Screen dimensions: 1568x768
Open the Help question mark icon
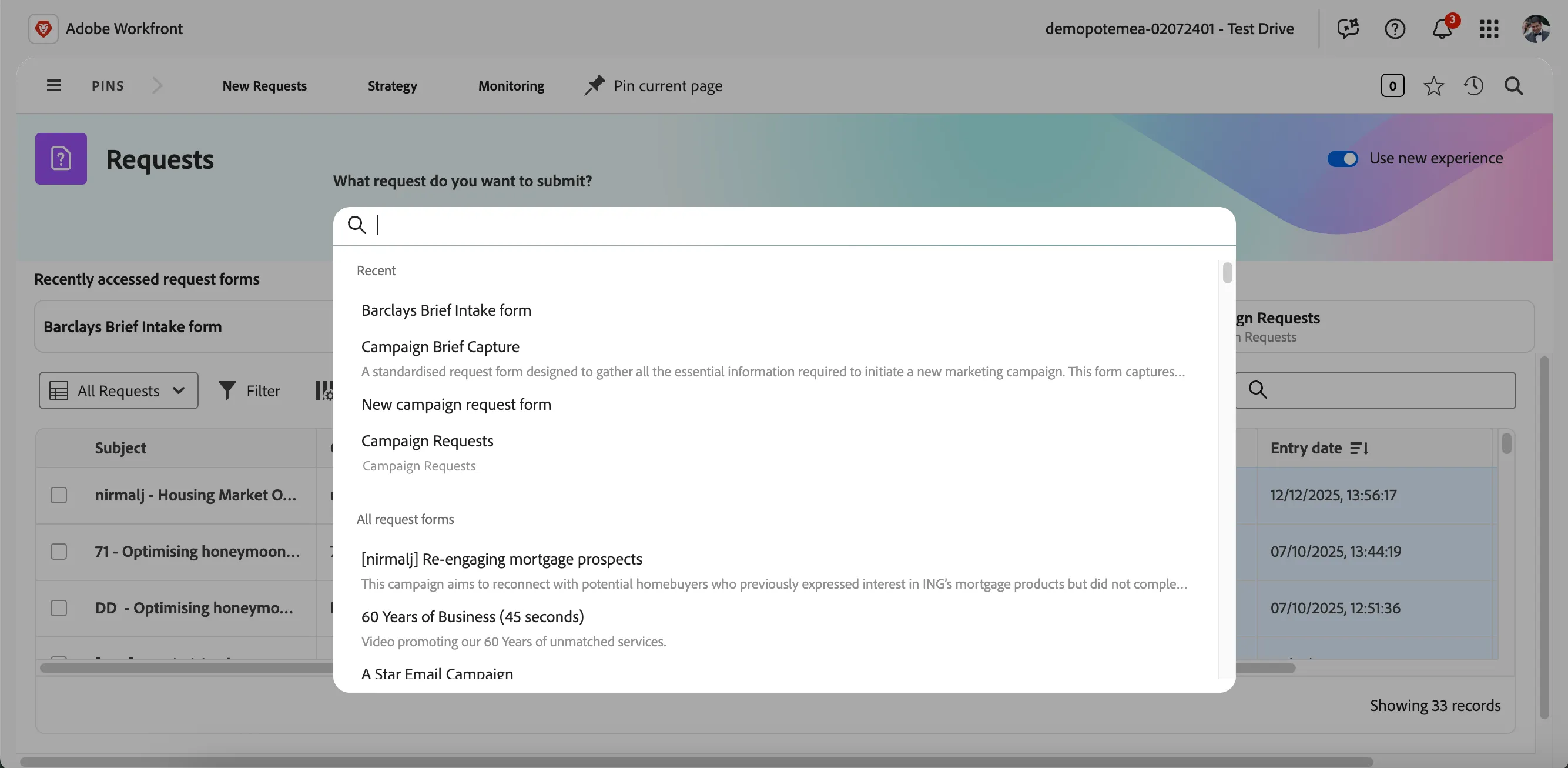click(x=1395, y=29)
